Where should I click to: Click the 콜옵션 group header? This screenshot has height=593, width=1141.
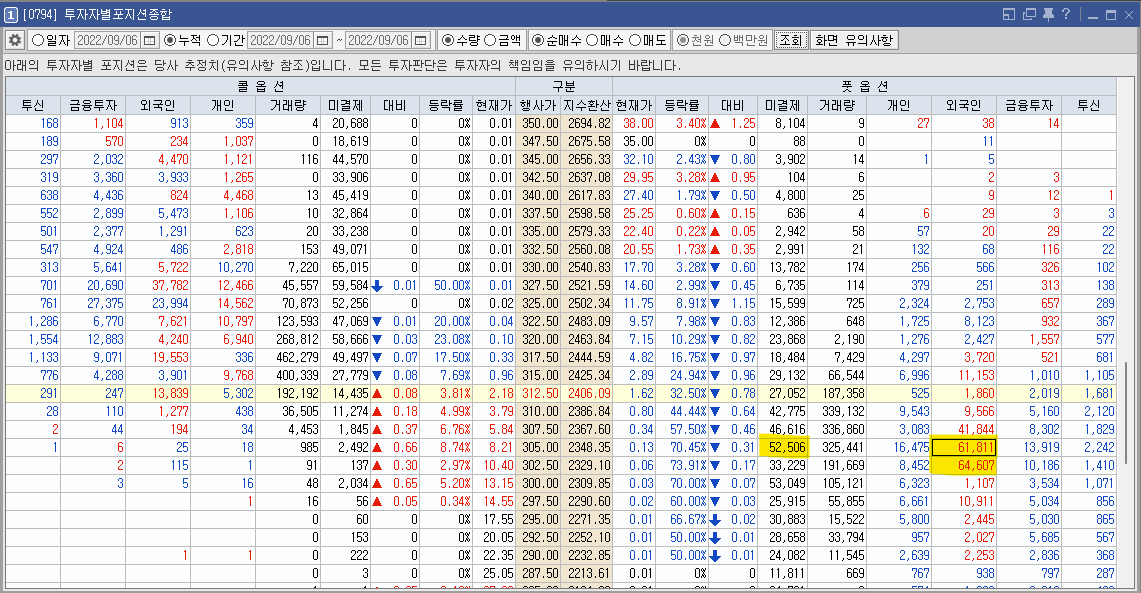click(x=261, y=87)
